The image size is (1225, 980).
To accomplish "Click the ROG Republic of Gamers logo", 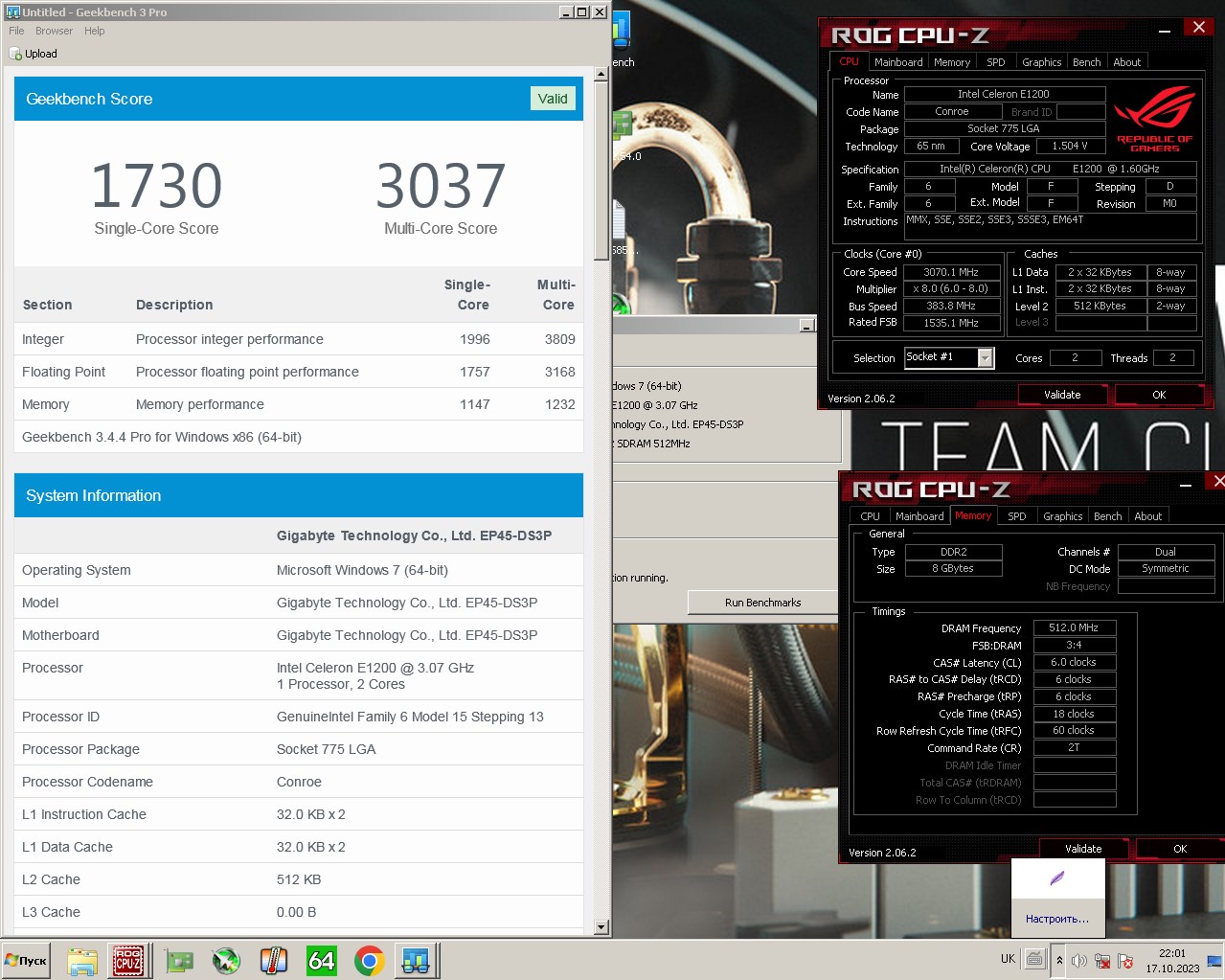I will coord(1154,119).
